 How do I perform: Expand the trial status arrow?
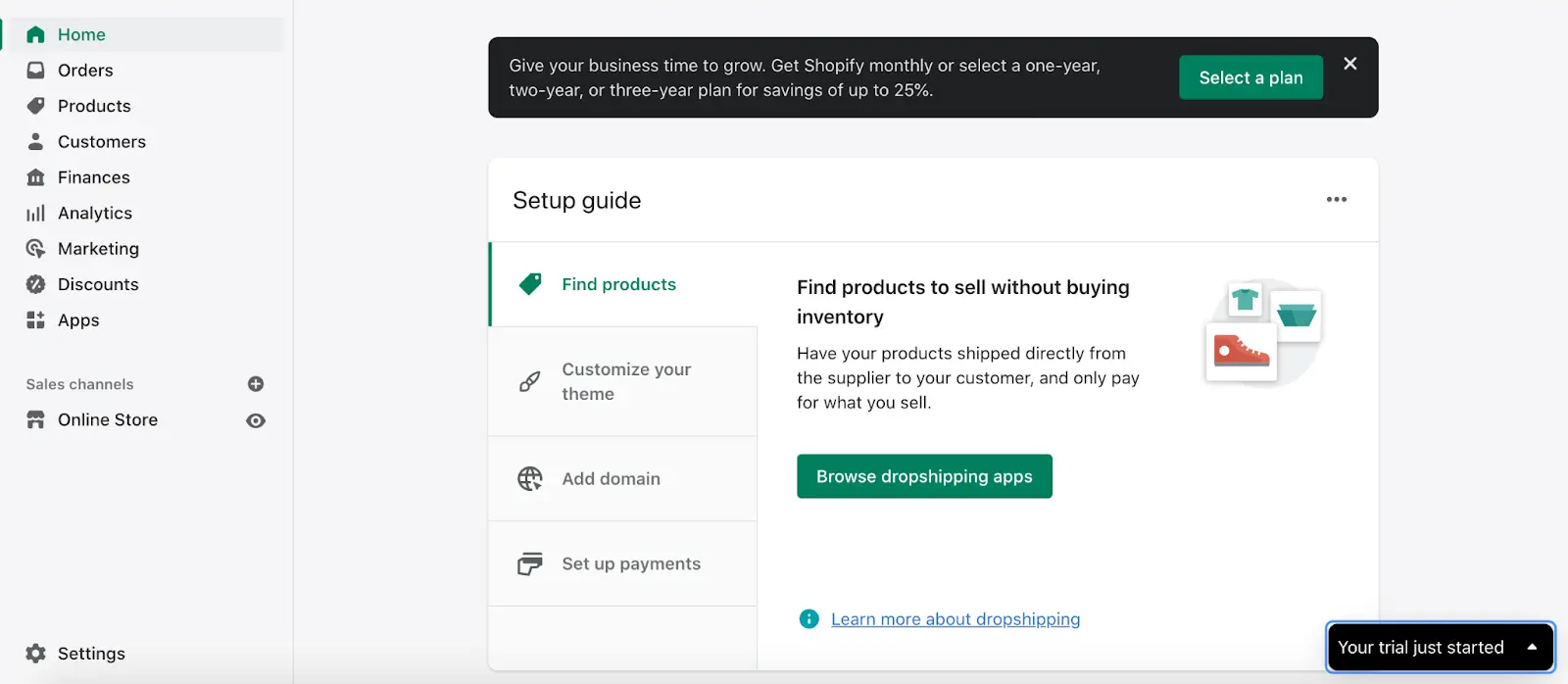coord(1532,647)
